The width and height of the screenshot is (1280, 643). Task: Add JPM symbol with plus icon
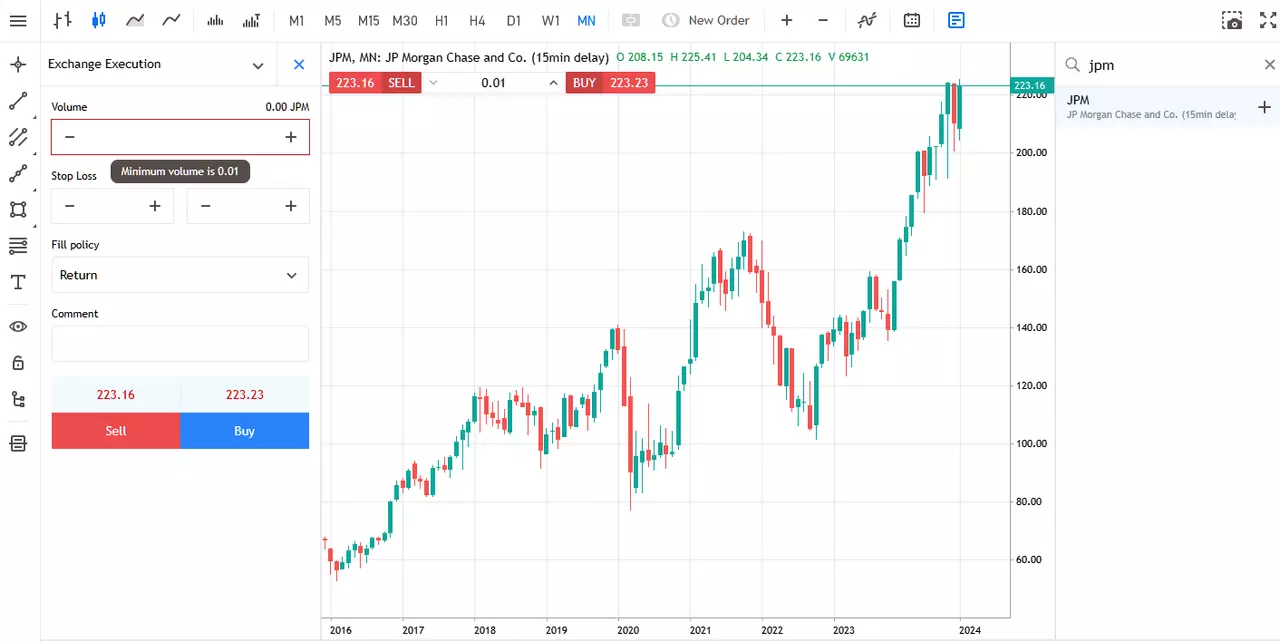click(1264, 107)
